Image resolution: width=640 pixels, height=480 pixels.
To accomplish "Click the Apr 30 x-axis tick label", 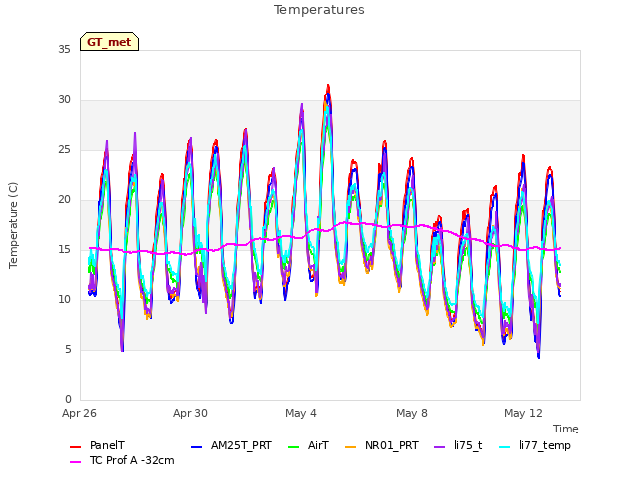I will pyautogui.click(x=190, y=413).
